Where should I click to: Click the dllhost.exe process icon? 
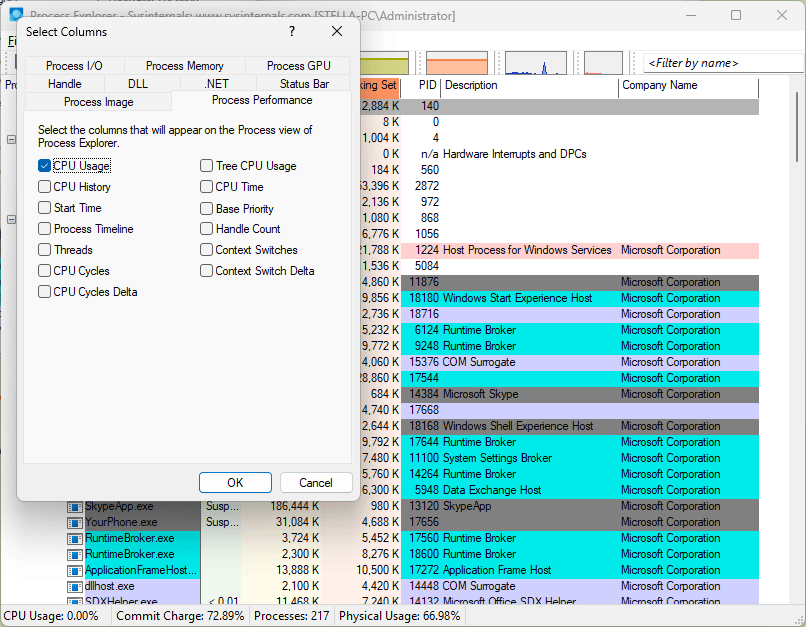74,586
